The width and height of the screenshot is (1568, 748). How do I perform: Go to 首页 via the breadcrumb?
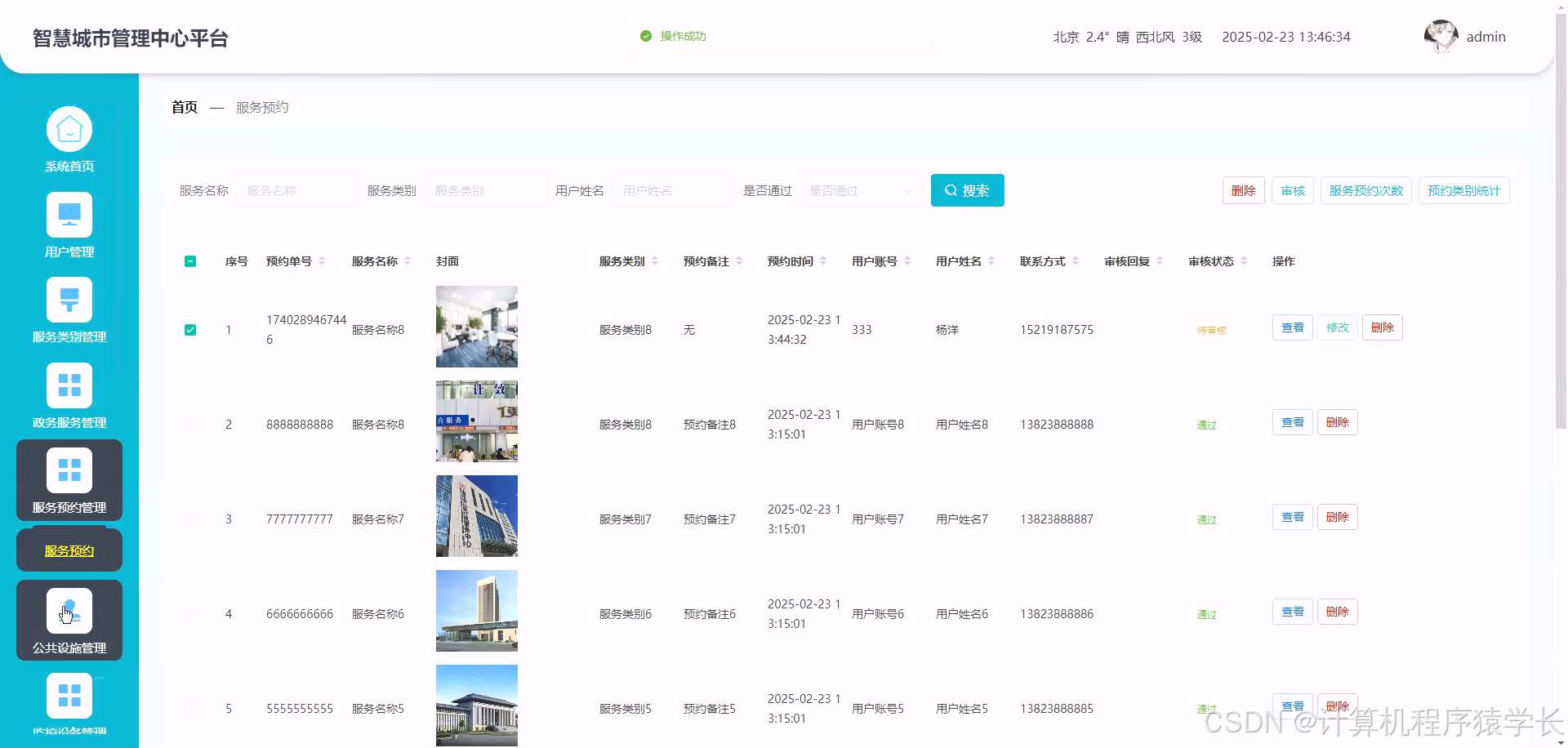pyautogui.click(x=183, y=107)
